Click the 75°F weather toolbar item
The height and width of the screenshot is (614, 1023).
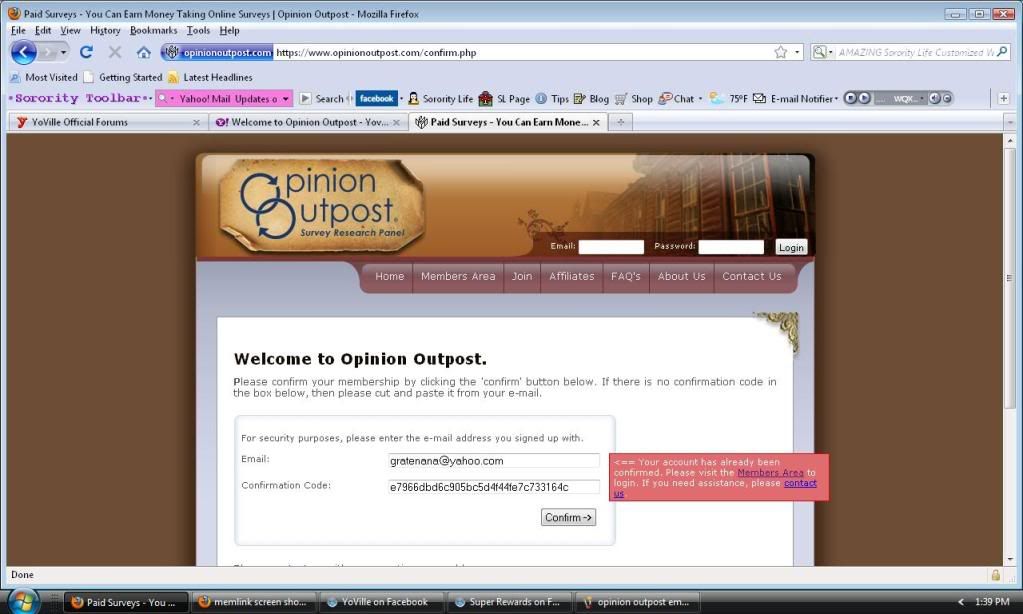tap(729, 99)
